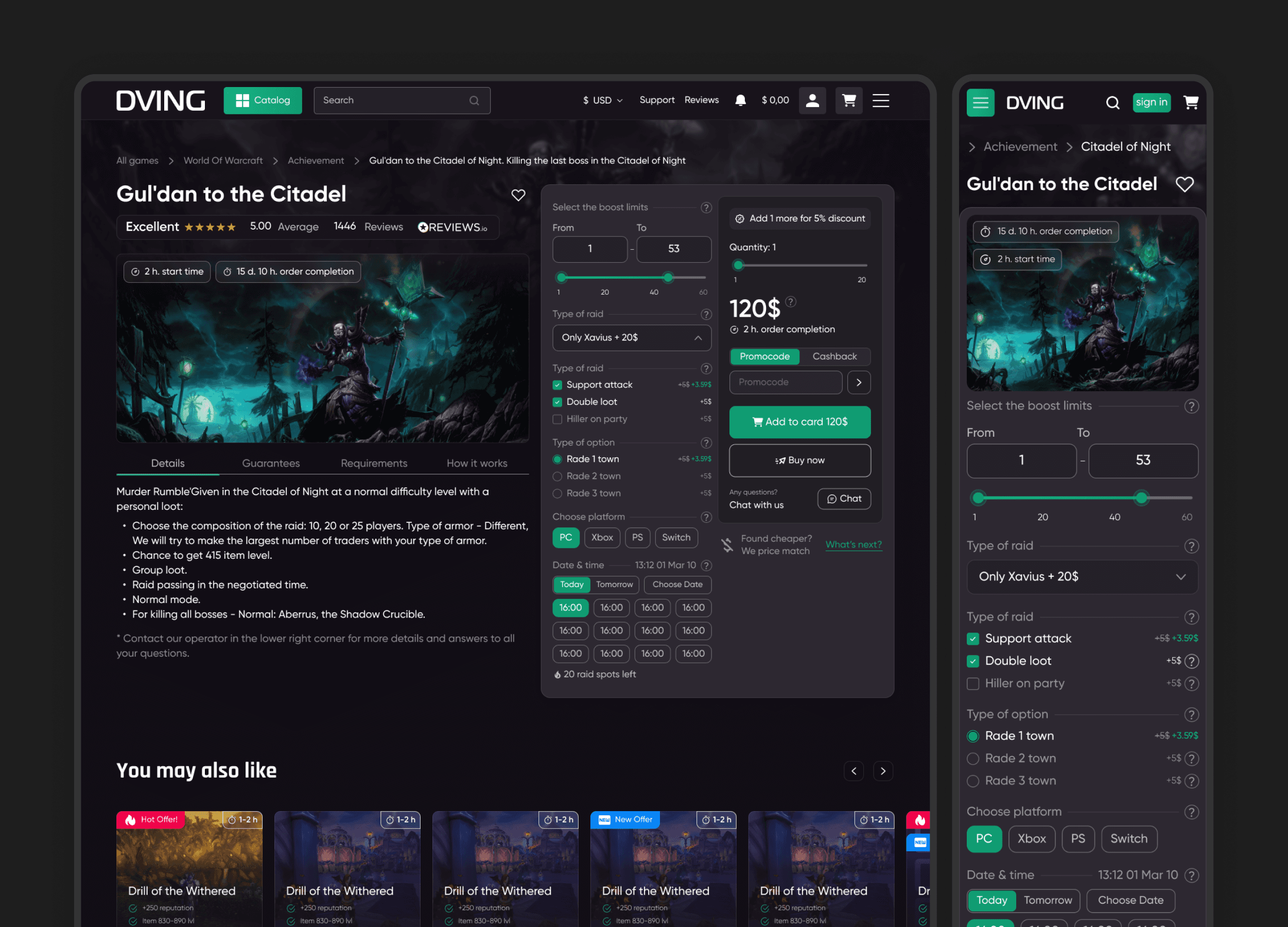Check desktop 'Hiller on party' checkbox
Screen dimensions: 1288x927
click(x=557, y=419)
